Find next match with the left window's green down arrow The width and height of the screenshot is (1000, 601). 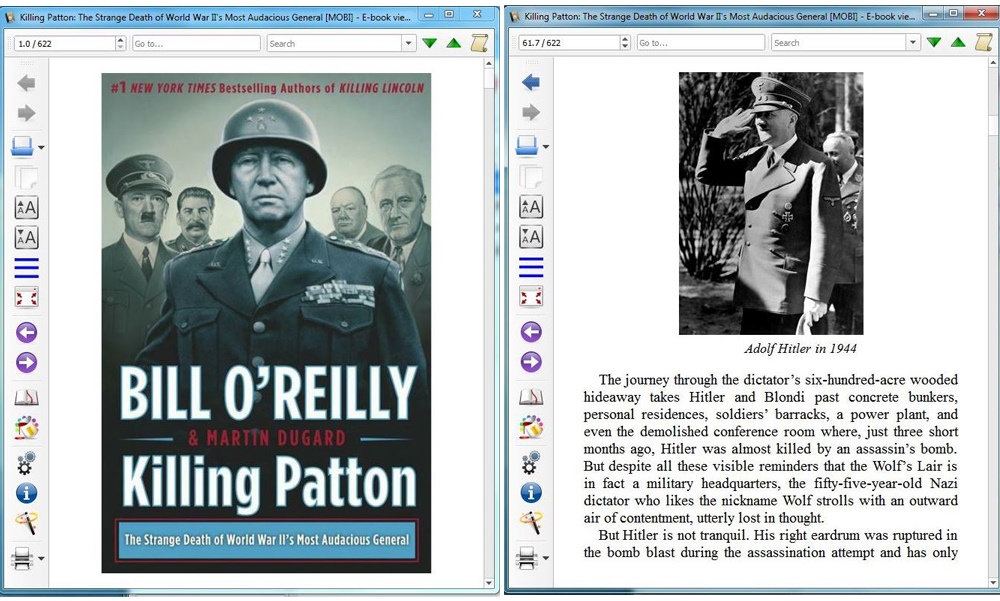(429, 43)
